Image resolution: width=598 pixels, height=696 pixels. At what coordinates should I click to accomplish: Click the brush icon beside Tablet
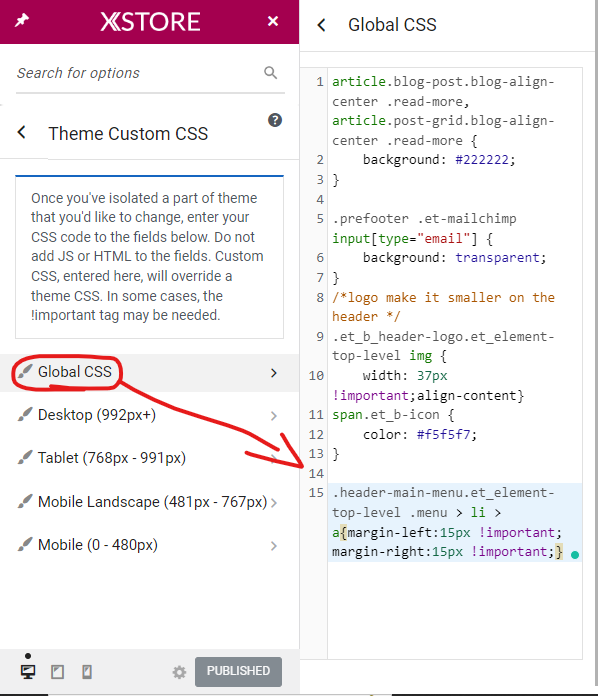[x=25, y=457]
